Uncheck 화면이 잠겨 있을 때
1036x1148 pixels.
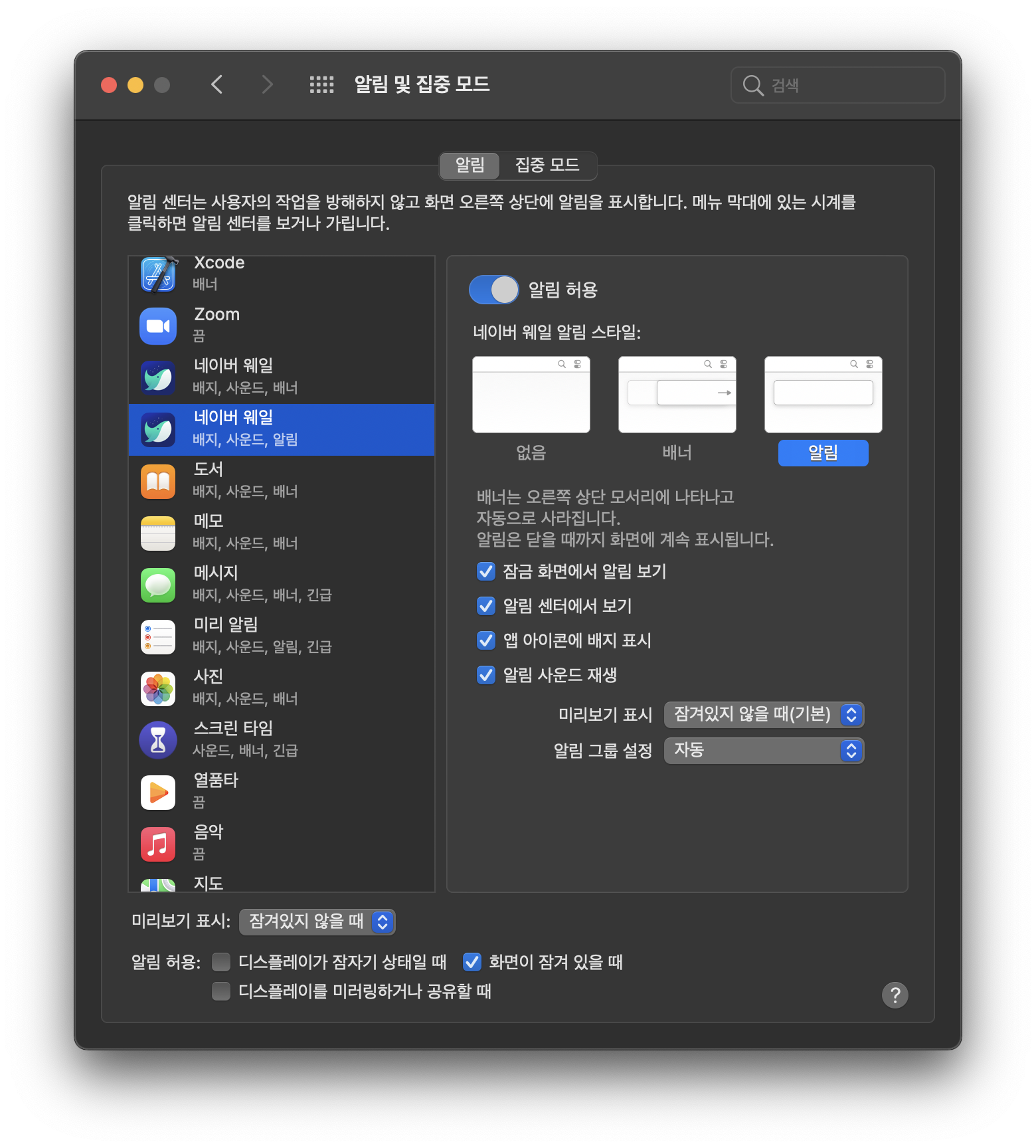[x=472, y=962]
